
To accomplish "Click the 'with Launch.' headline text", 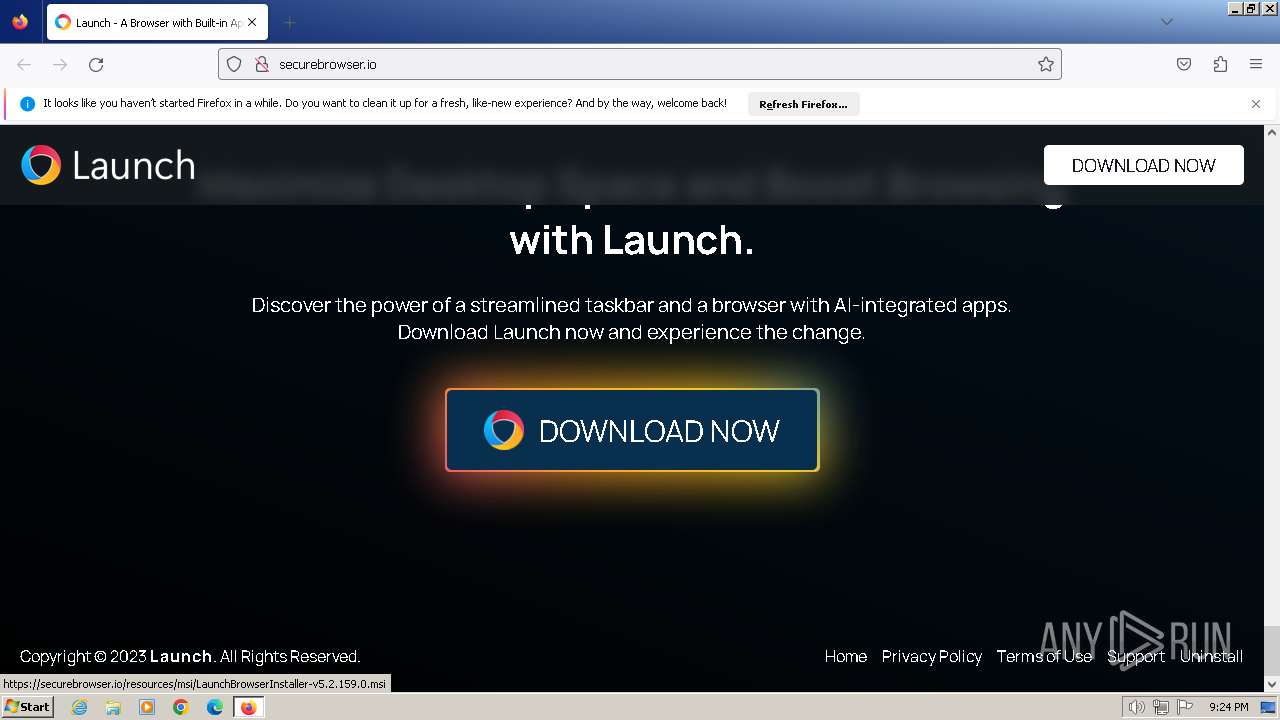I will pos(632,240).
